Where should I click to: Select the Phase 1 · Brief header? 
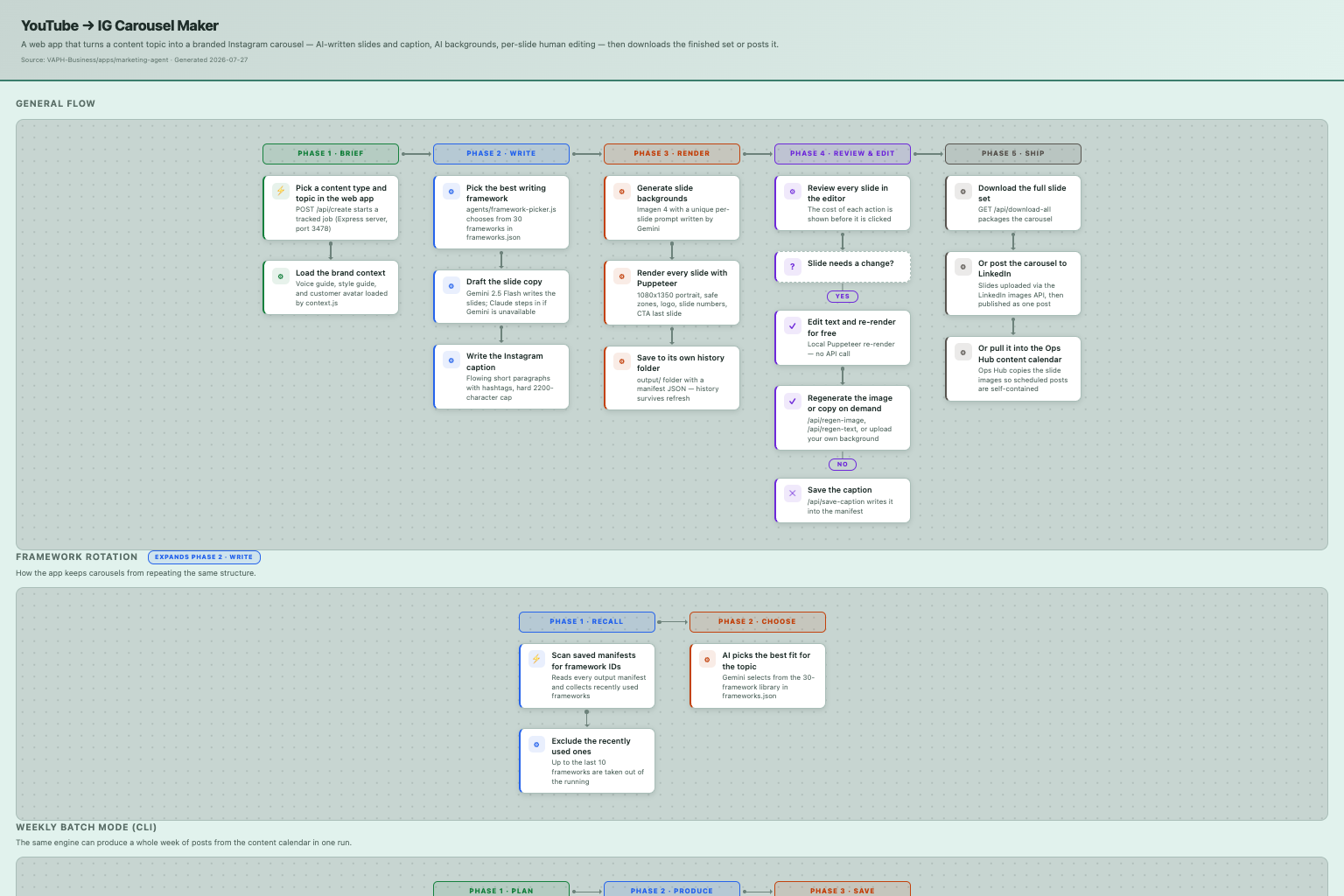[x=331, y=153]
